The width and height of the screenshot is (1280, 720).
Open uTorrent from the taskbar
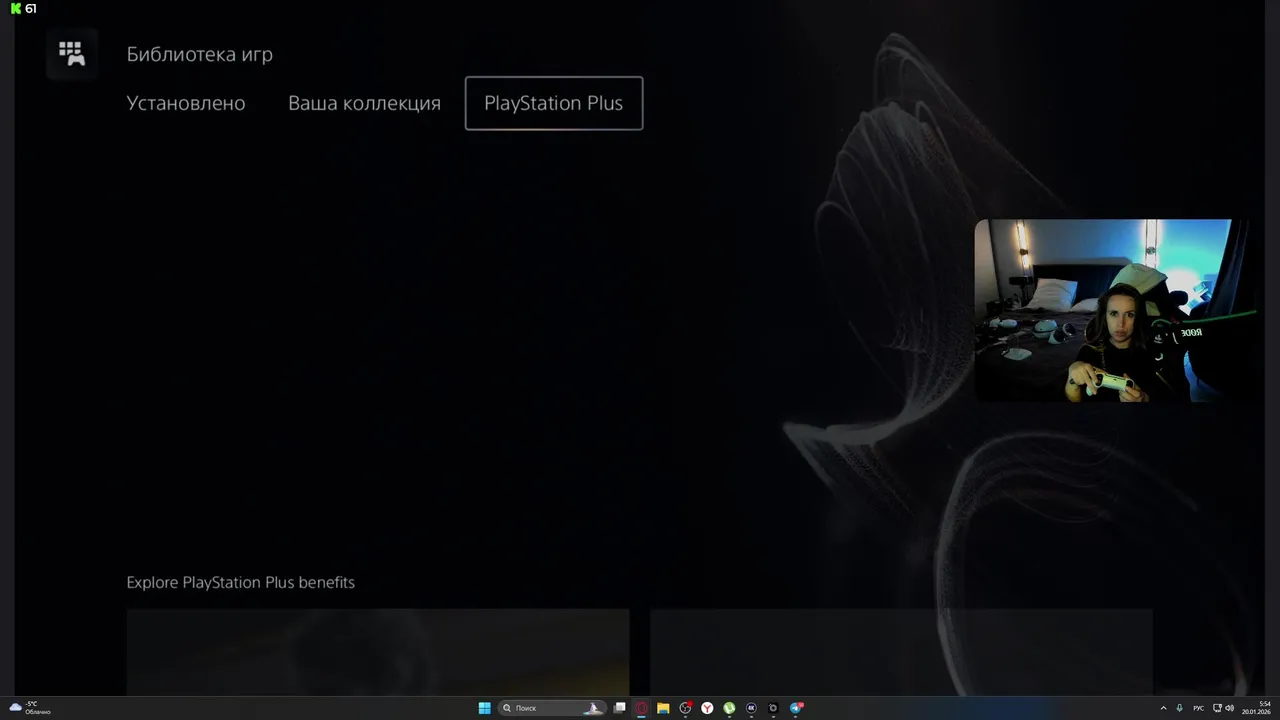click(729, 708)
